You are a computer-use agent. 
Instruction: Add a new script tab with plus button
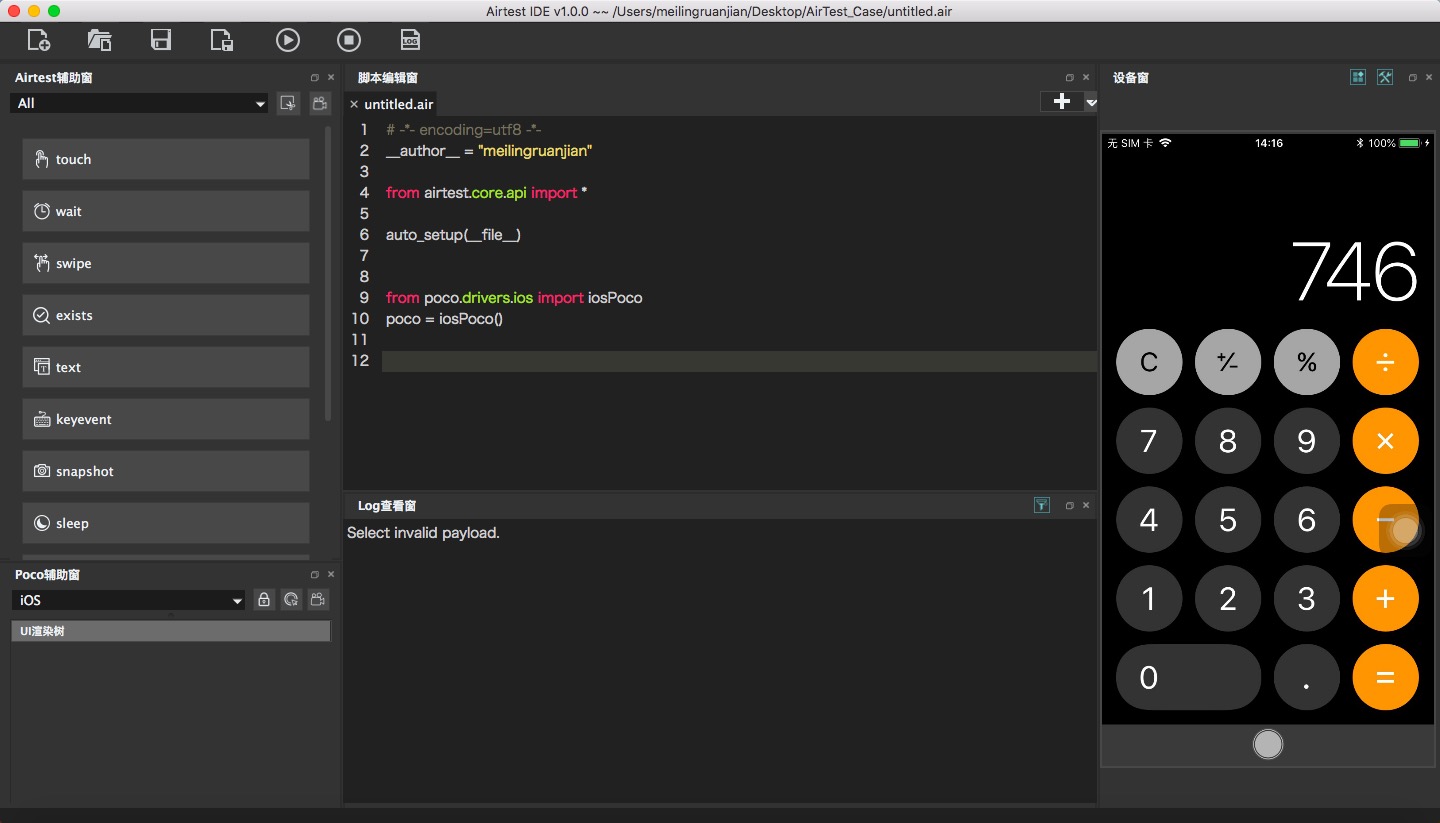pyautogui.click(x=1062, y=101)
